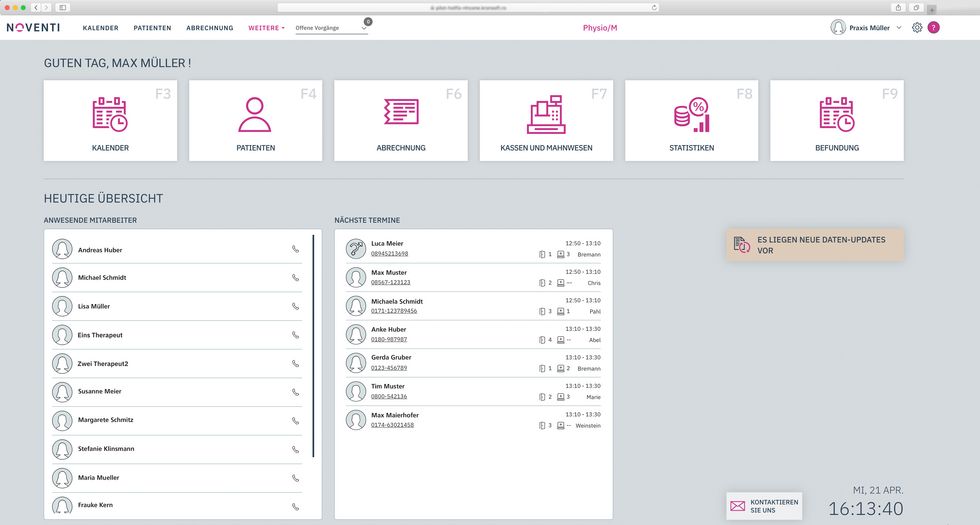Click the browser address bar

click(x=468, y=8)
